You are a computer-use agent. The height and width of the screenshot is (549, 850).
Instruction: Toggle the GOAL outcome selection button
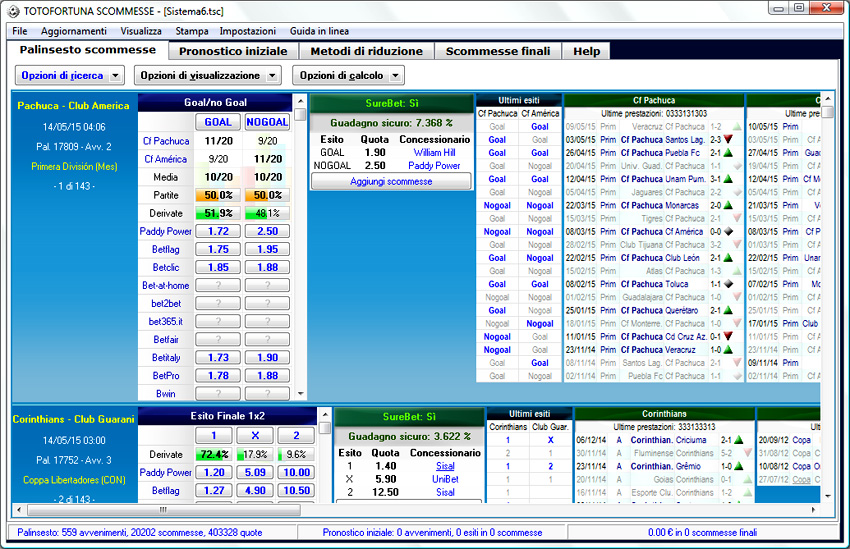(x=218, y=122)
